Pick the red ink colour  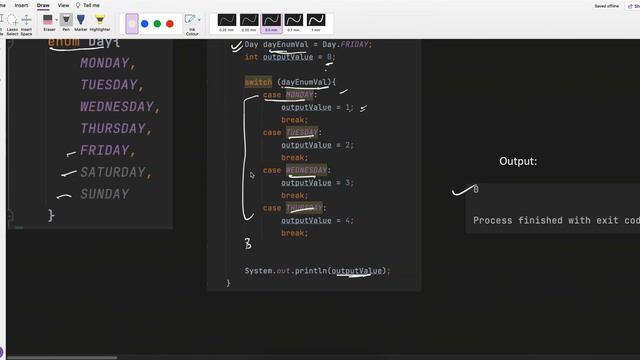tap(170, 24)
